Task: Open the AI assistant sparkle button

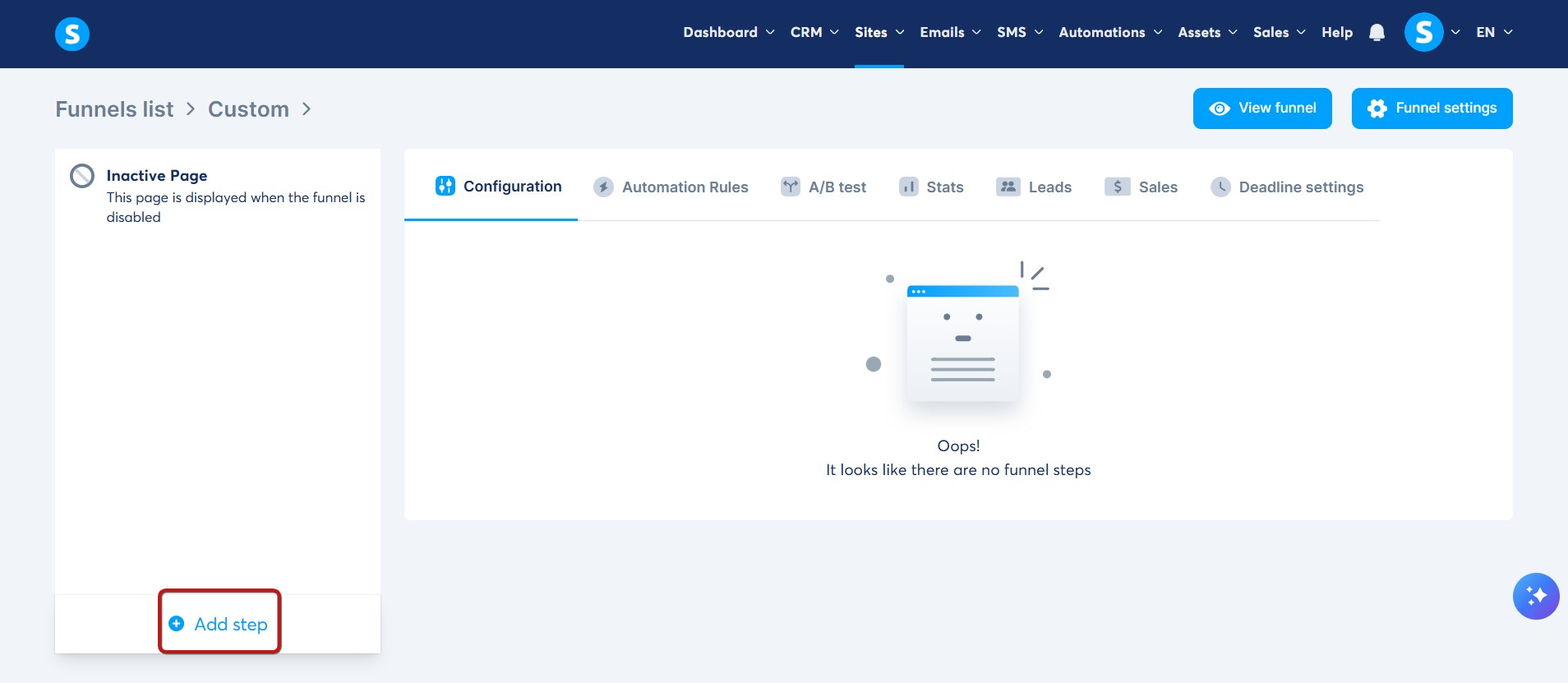Action: click(x=1535, y=596)
